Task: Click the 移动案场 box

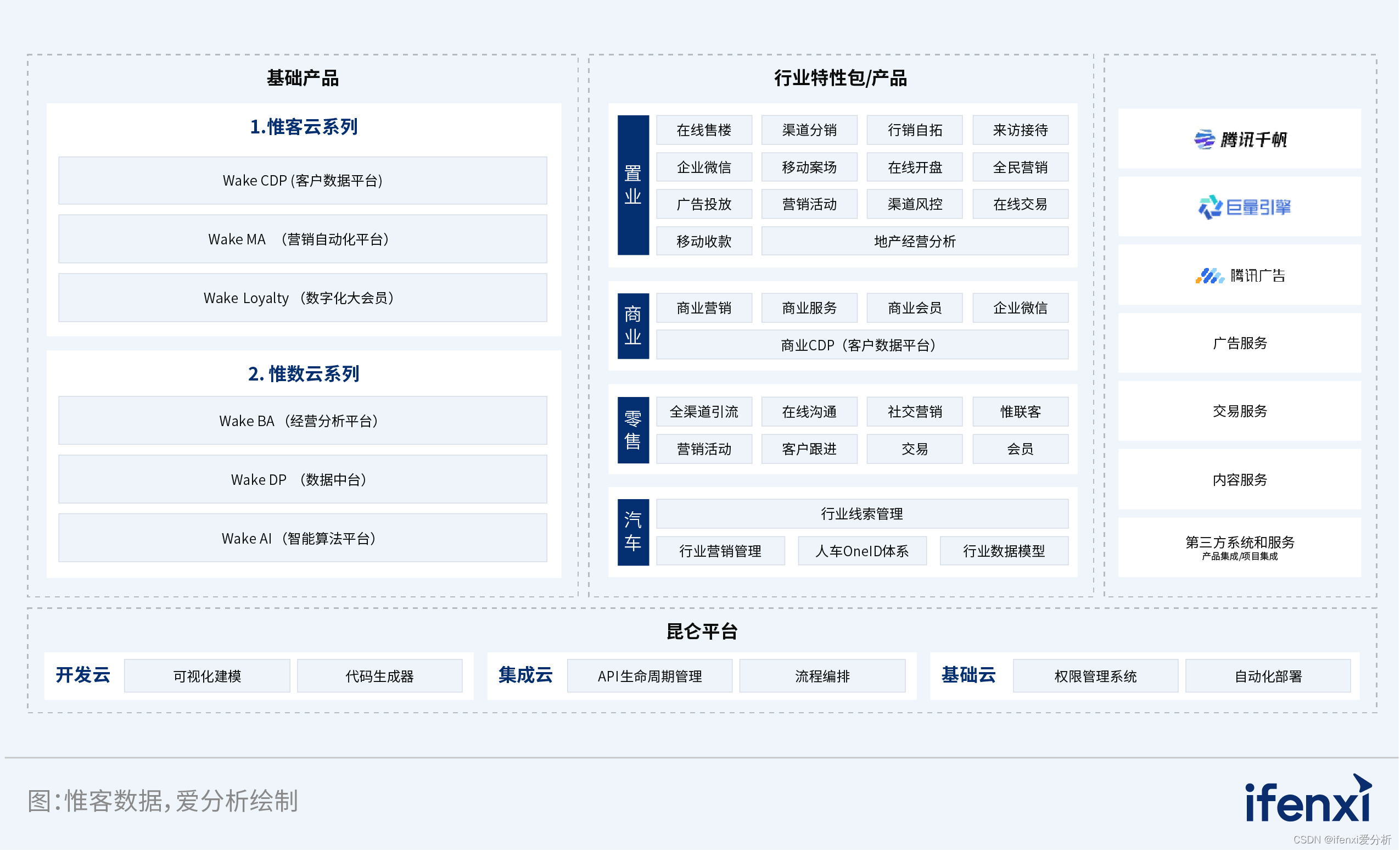Action: [810, 167]
